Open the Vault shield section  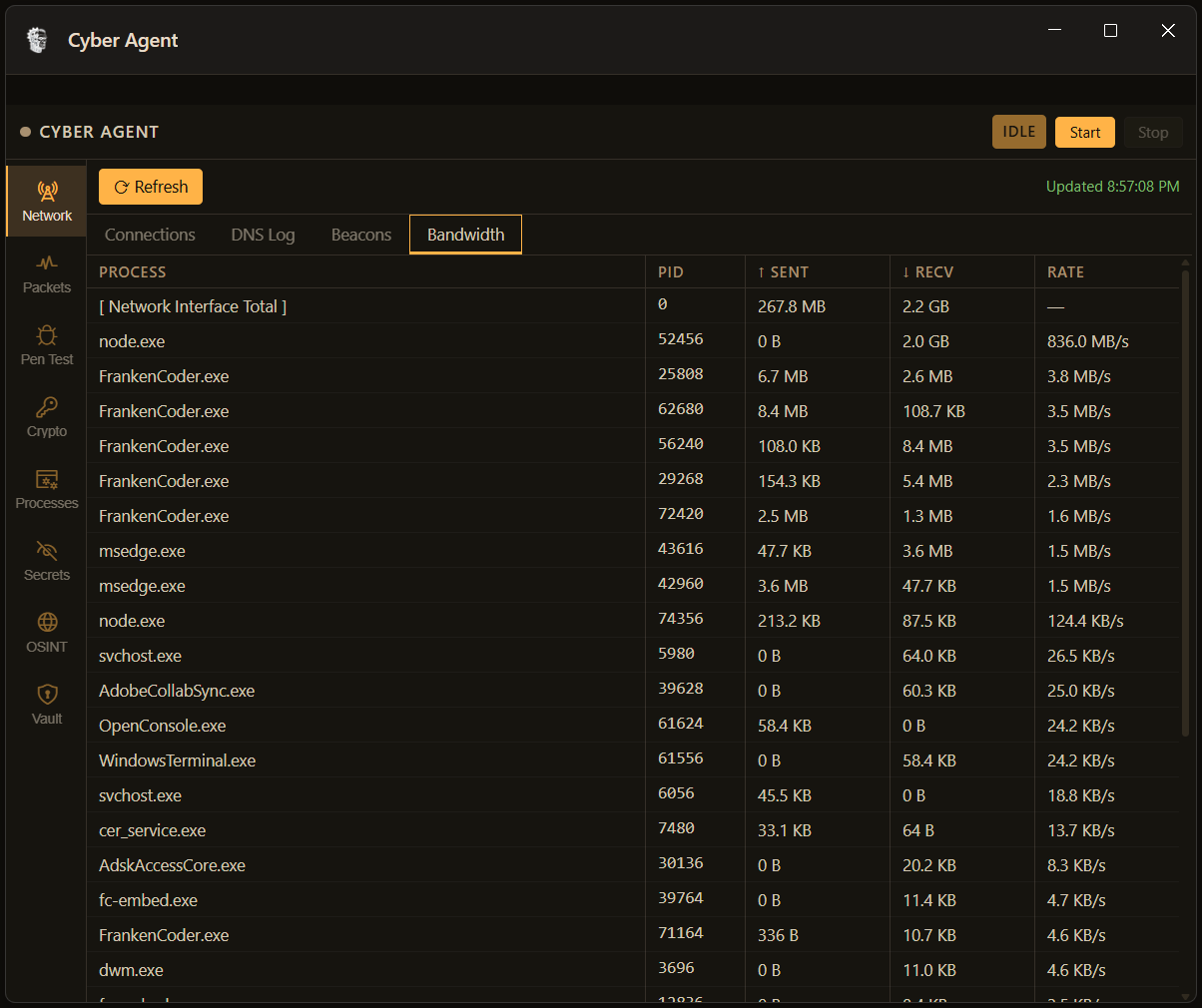(x=47, y=705)
